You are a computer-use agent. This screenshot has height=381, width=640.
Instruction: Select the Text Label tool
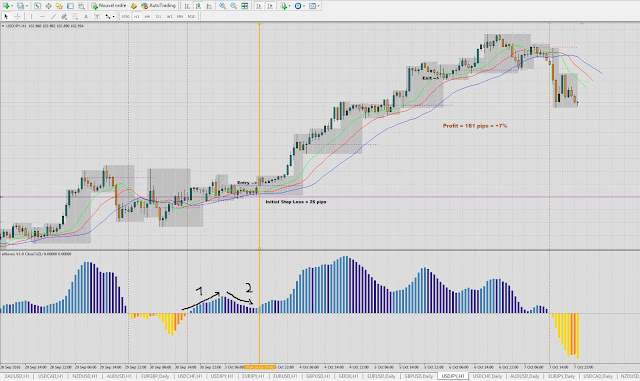click(x=97, y=16)
